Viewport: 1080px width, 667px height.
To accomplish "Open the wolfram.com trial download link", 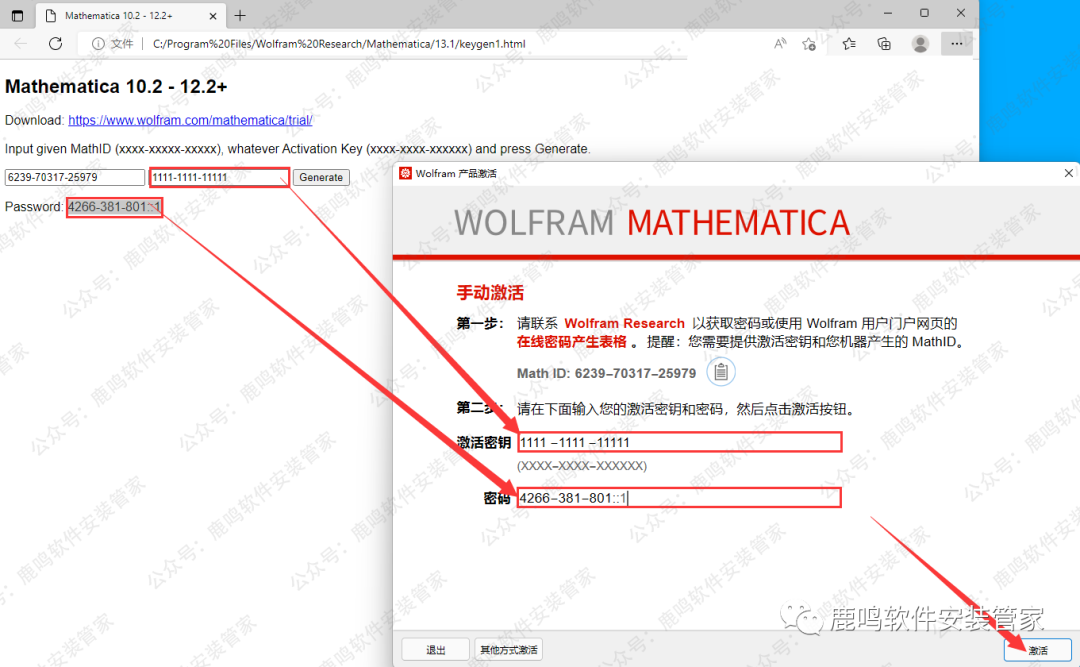I will pos(190,120).
